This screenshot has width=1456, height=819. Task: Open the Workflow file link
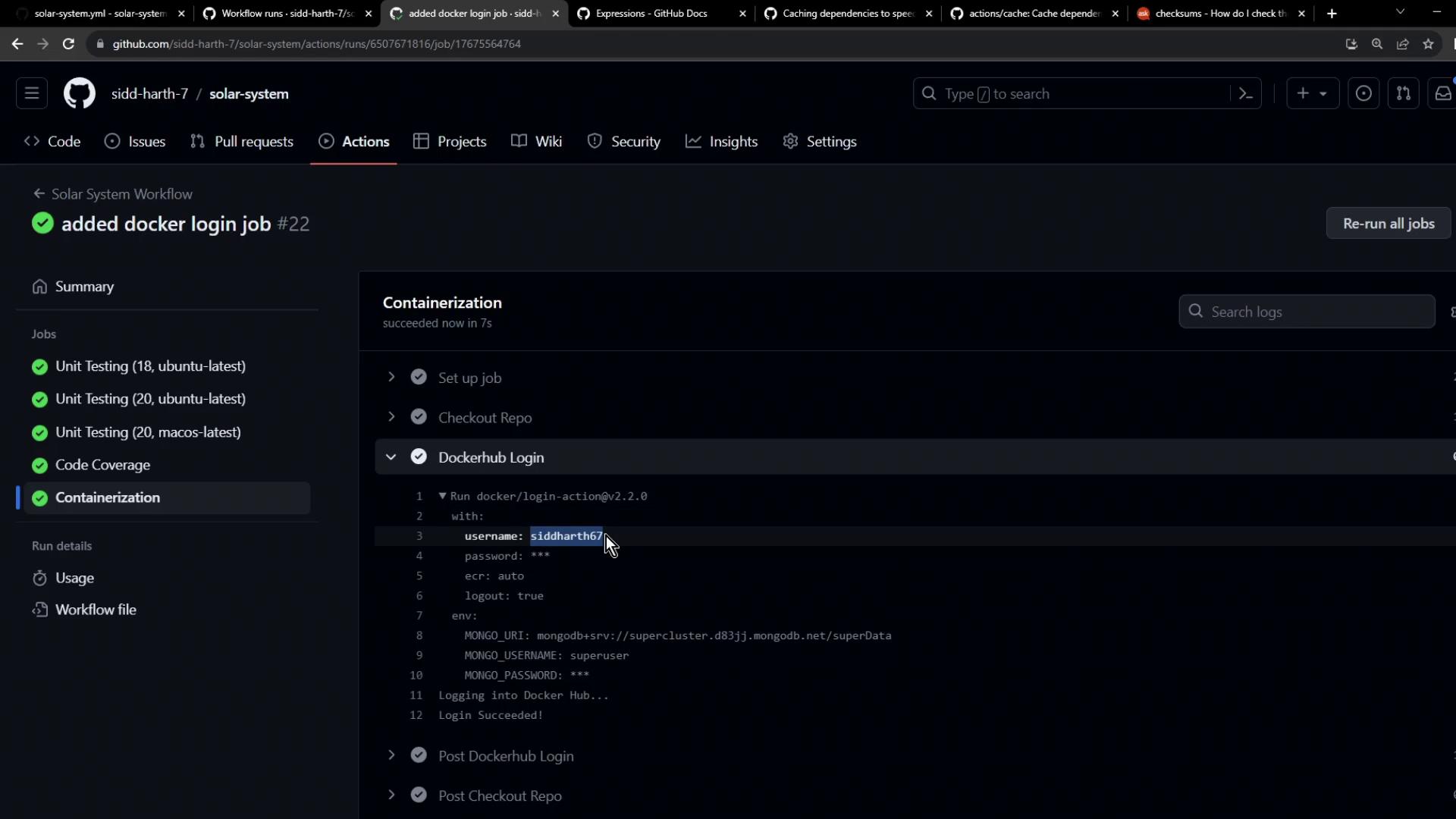point(96,610)
